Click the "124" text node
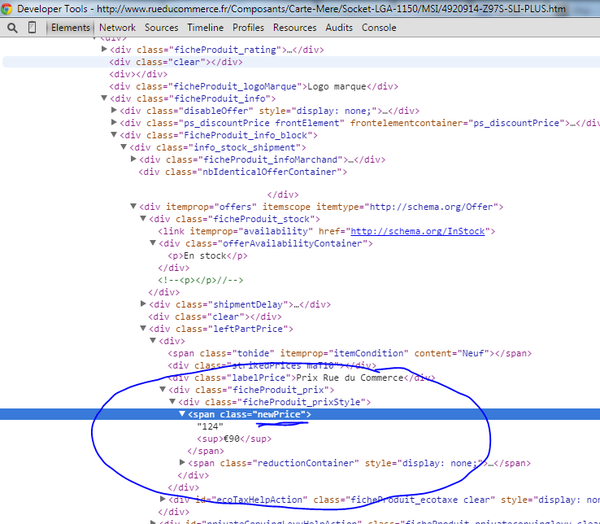 point(210,426)
